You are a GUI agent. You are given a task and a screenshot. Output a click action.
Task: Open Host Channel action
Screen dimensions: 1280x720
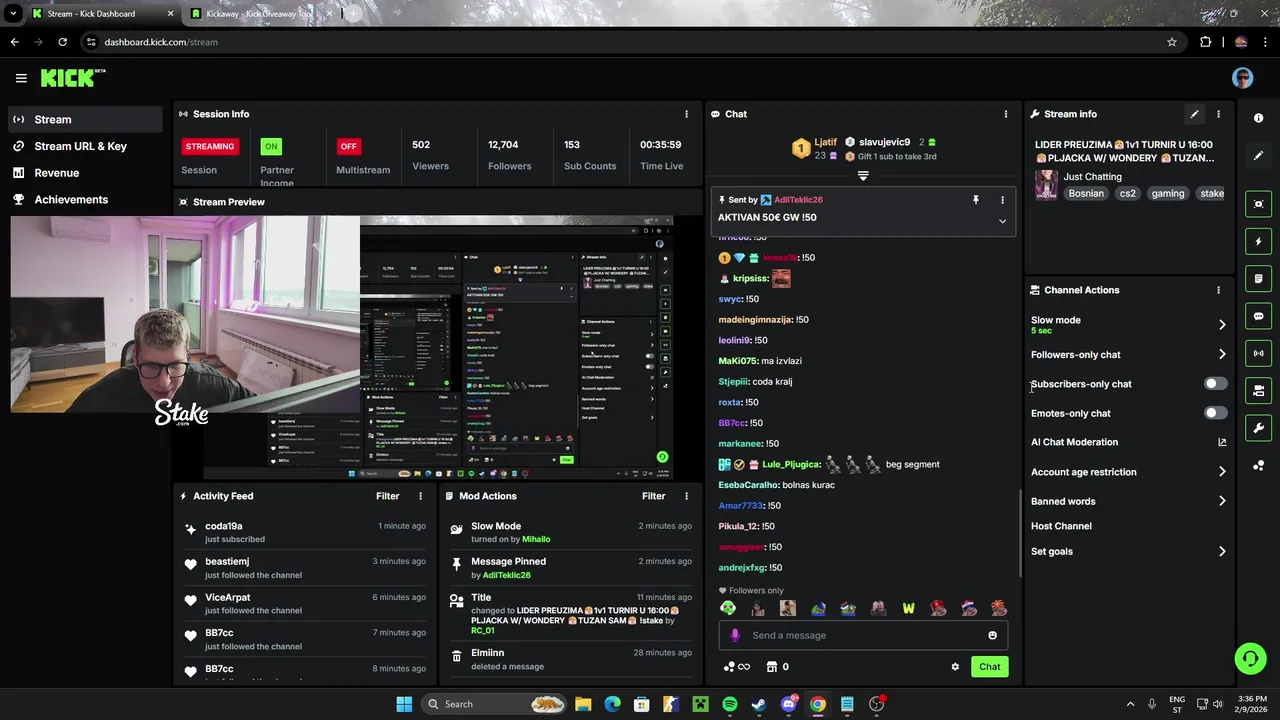pos(1061,526)
